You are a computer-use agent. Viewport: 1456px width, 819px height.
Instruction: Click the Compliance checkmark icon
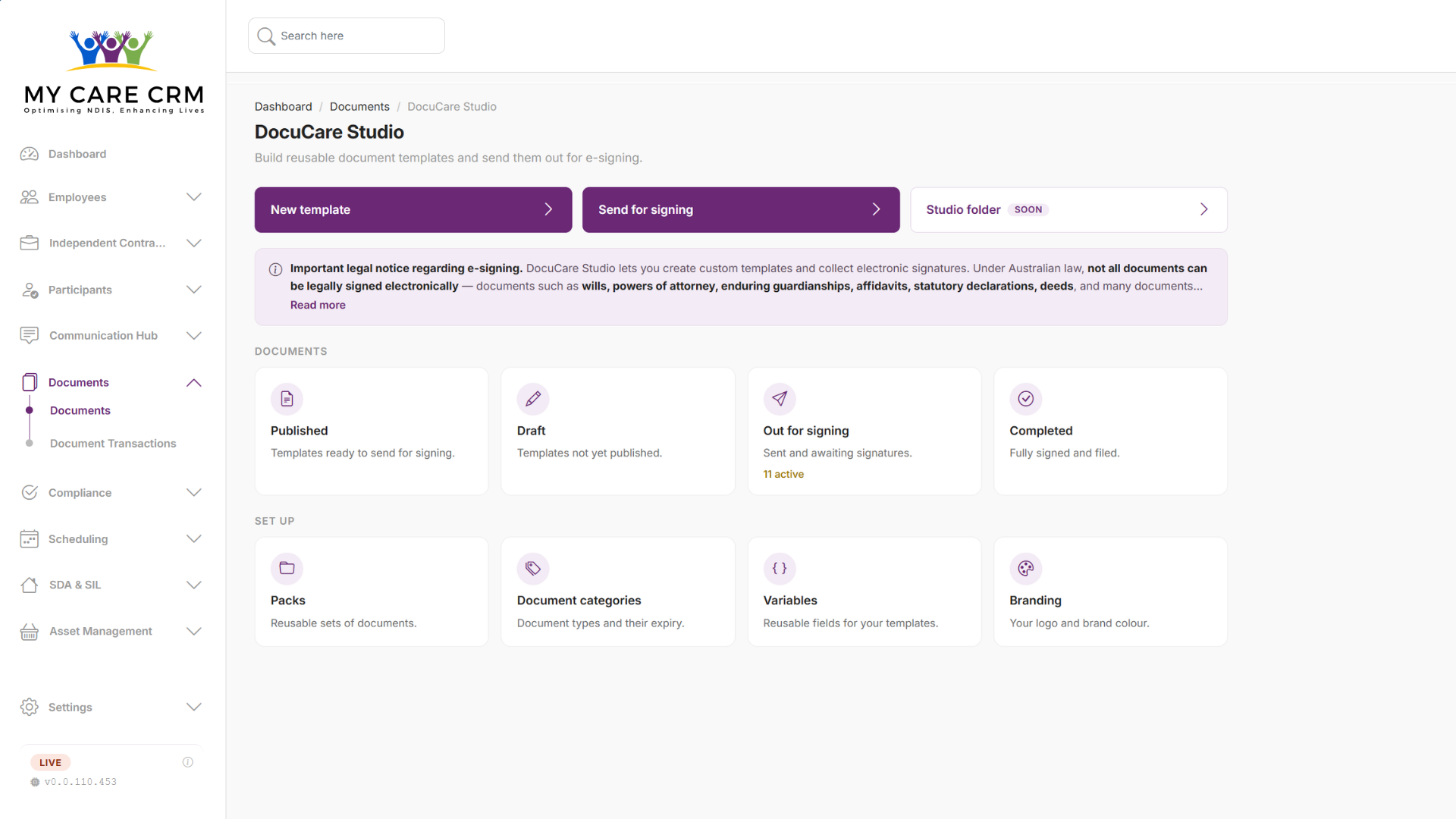(30, 493)
